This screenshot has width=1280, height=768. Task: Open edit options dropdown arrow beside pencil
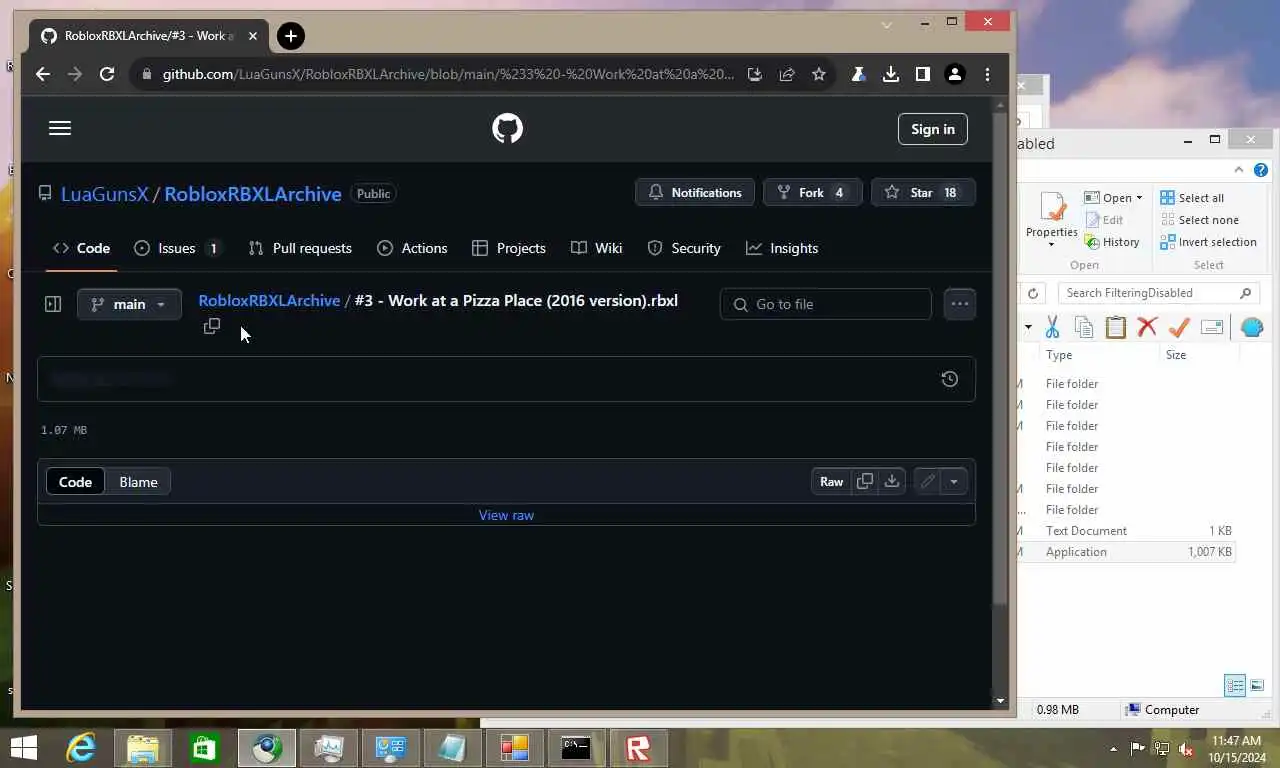[x=954, y=481]
